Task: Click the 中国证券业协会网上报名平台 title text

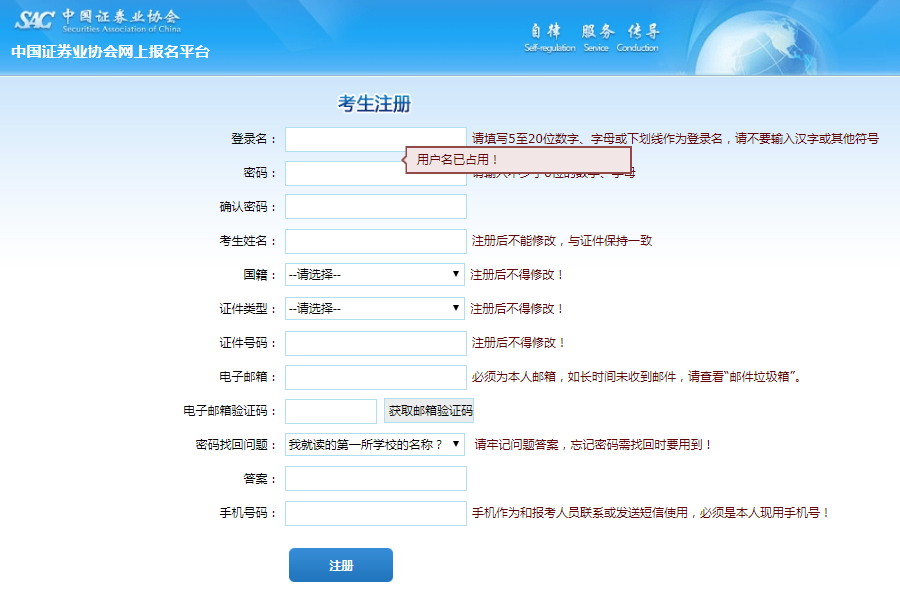Action: point(111,52)
